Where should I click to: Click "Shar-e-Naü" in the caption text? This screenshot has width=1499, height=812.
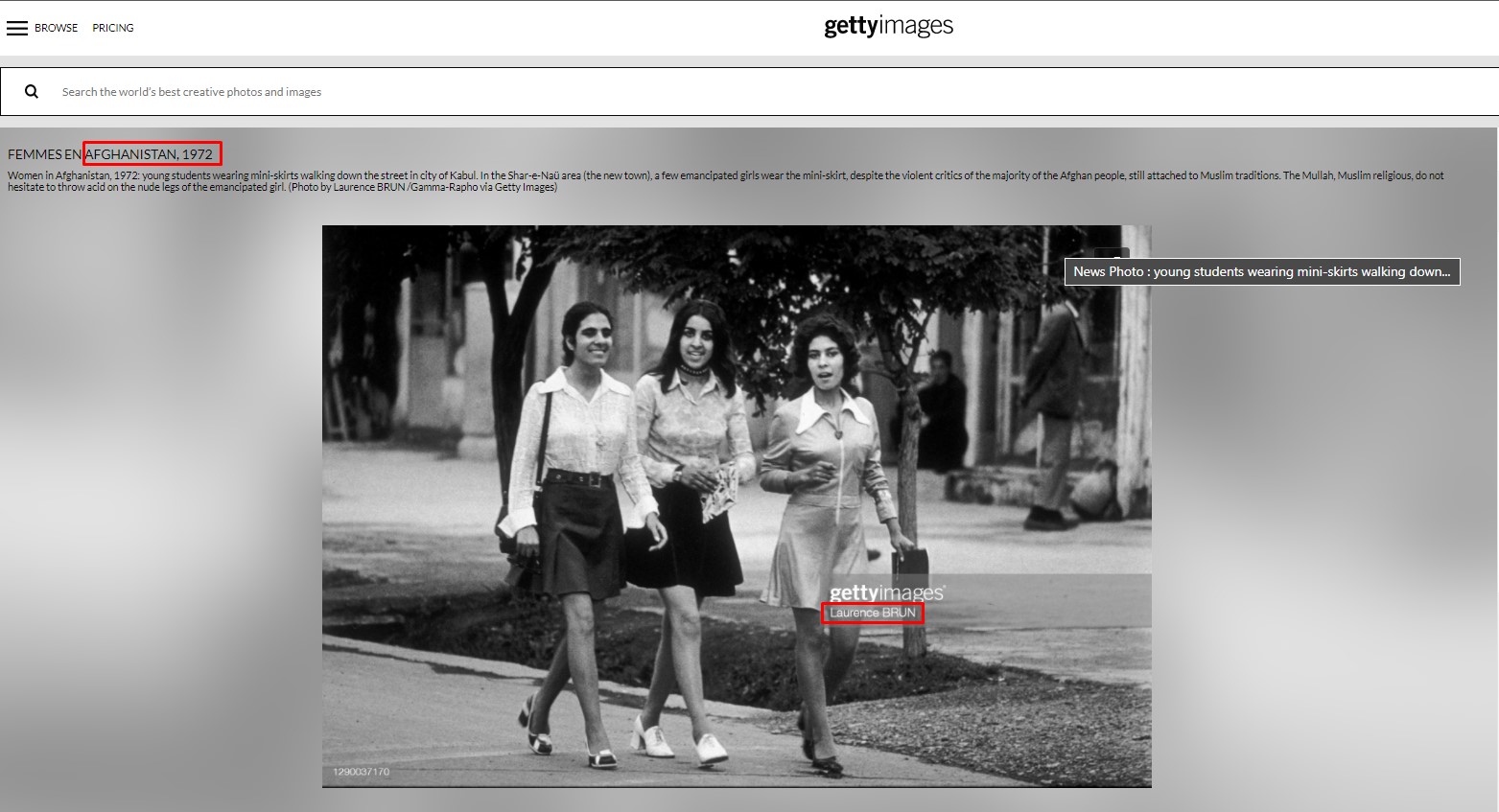click(550, 175)
